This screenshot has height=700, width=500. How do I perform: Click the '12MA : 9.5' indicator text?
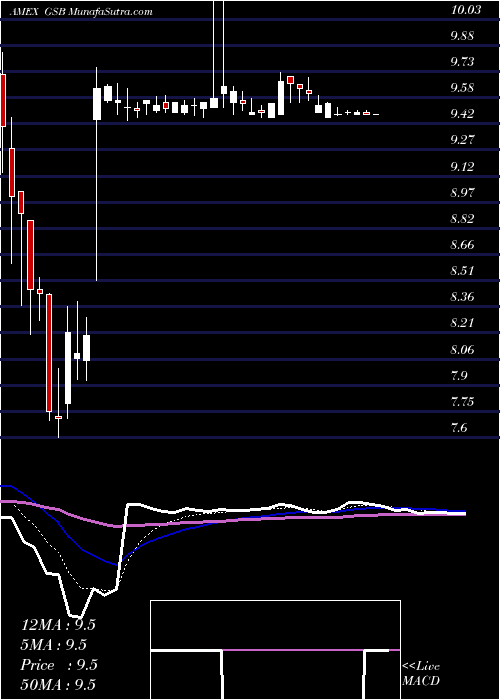click(58, 625)
